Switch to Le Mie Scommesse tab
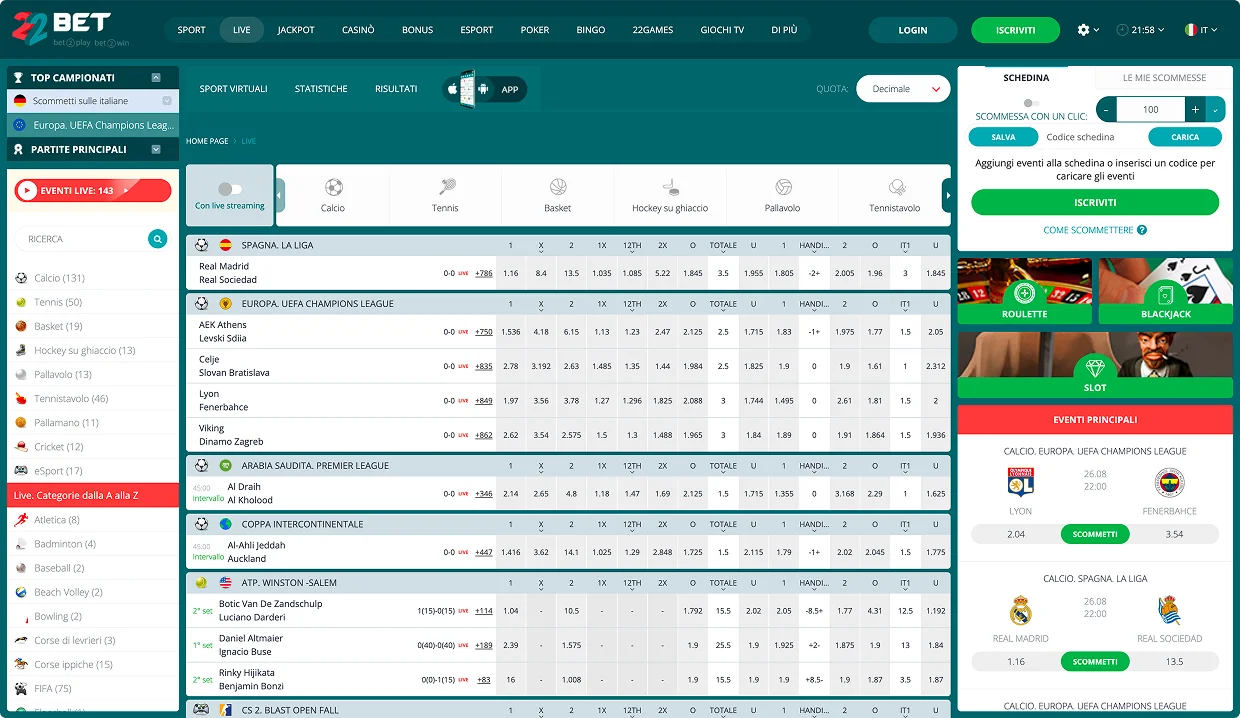Image resolution: width=1240 pixels, height=718 pixels. [x=1164, y=77]
